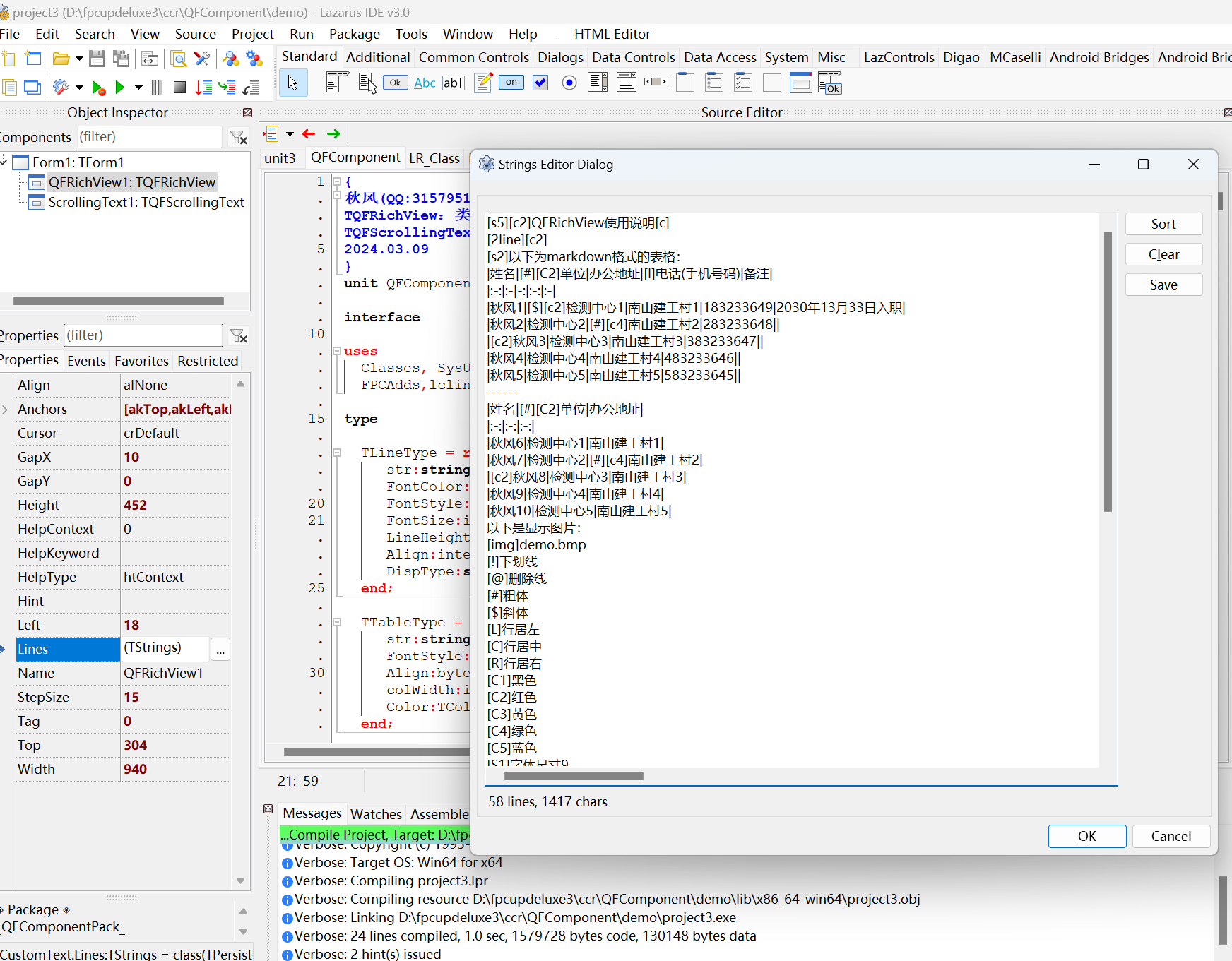Clear the Properties filter icon

click(x=239, y=335)
